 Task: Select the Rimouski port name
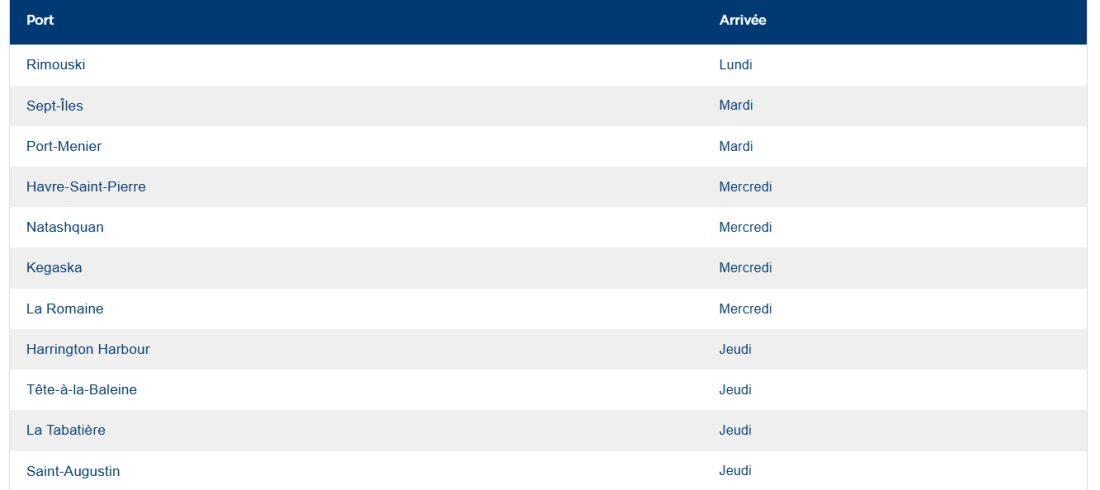(x=57, y=65)
